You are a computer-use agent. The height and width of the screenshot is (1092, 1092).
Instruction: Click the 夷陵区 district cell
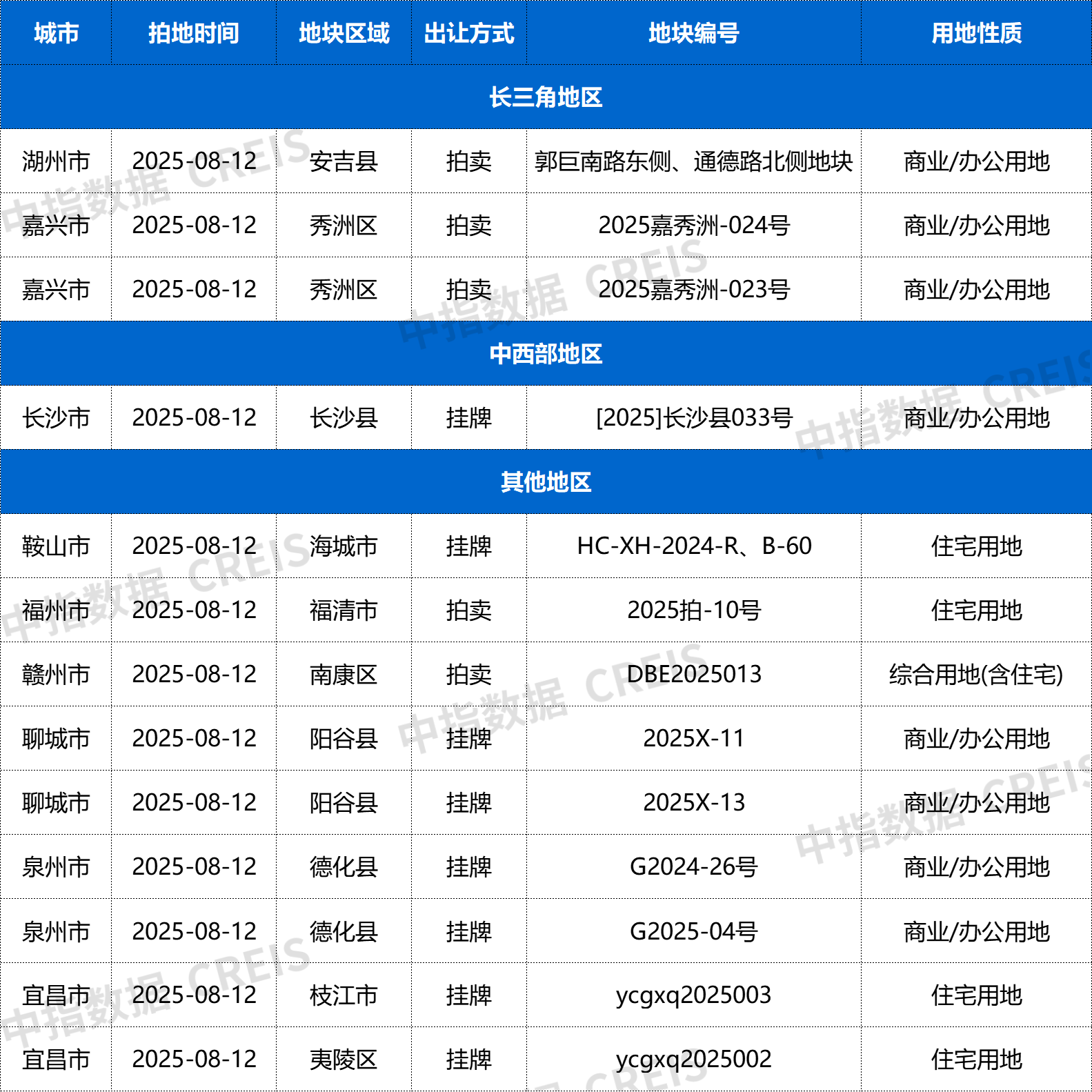344,1060
